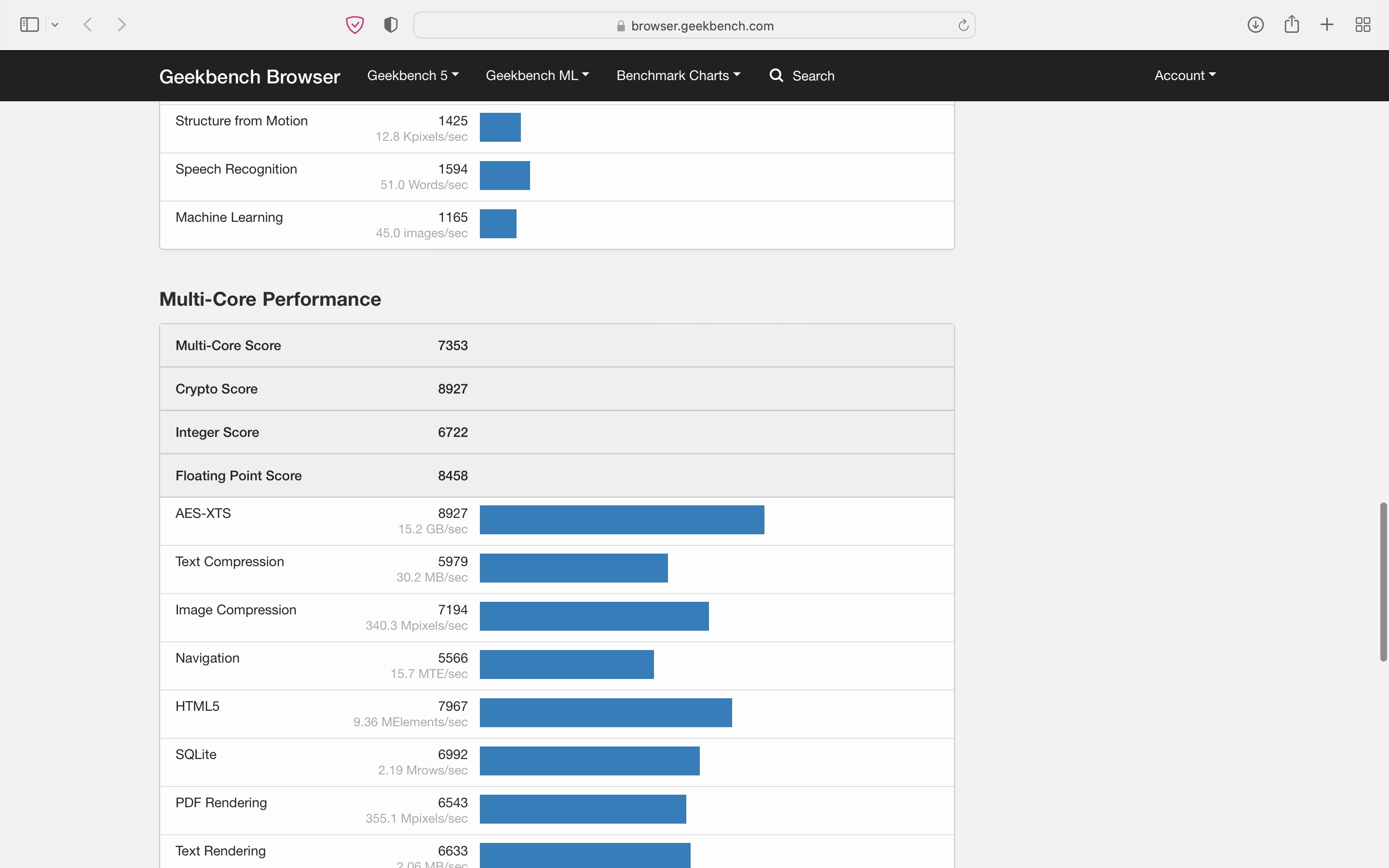Click the browser.geekbench.com address field
The image size is (1389, 868).
(694, 26)
